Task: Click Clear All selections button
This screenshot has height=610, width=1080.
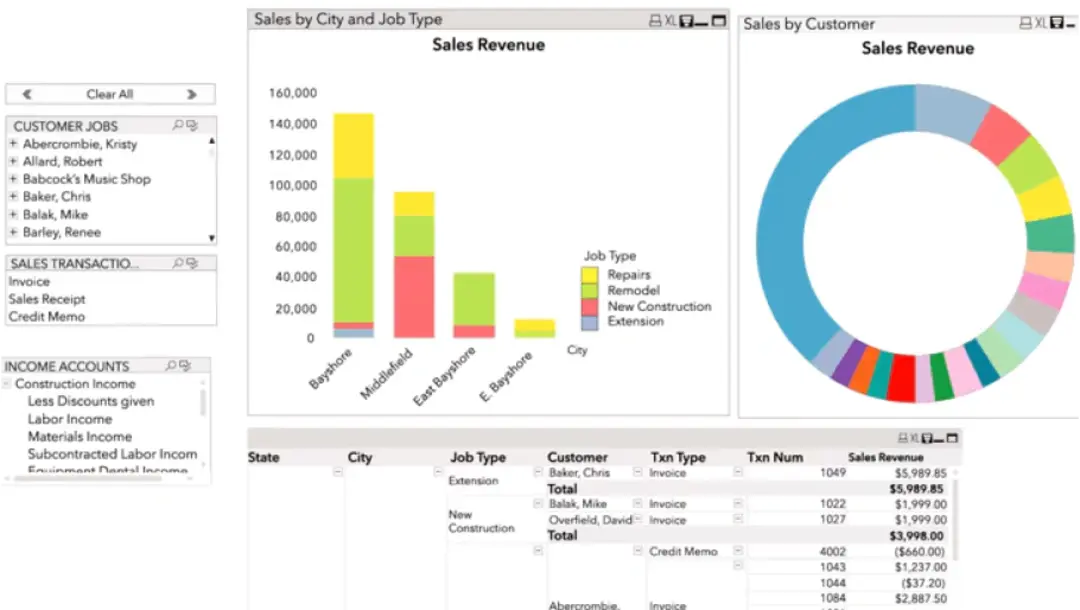Action: pos(110,94)
